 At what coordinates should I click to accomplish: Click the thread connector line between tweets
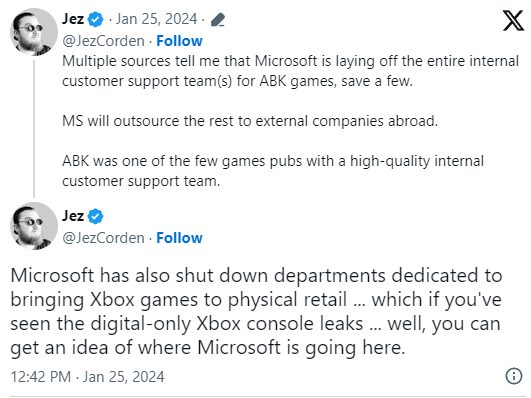click(34, 129)
